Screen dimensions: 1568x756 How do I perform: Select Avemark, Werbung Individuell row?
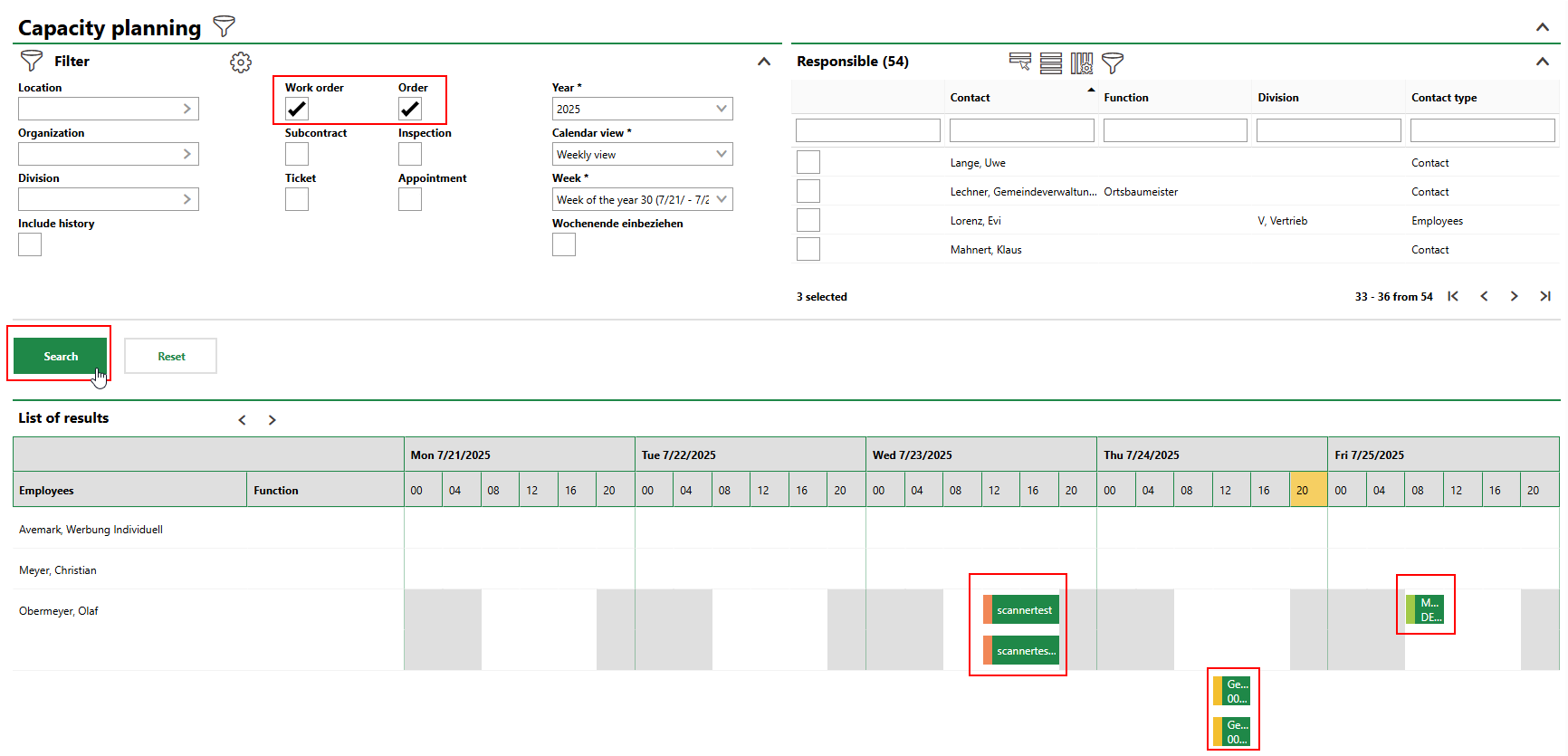pyautogui.click(x=91, y=530)
